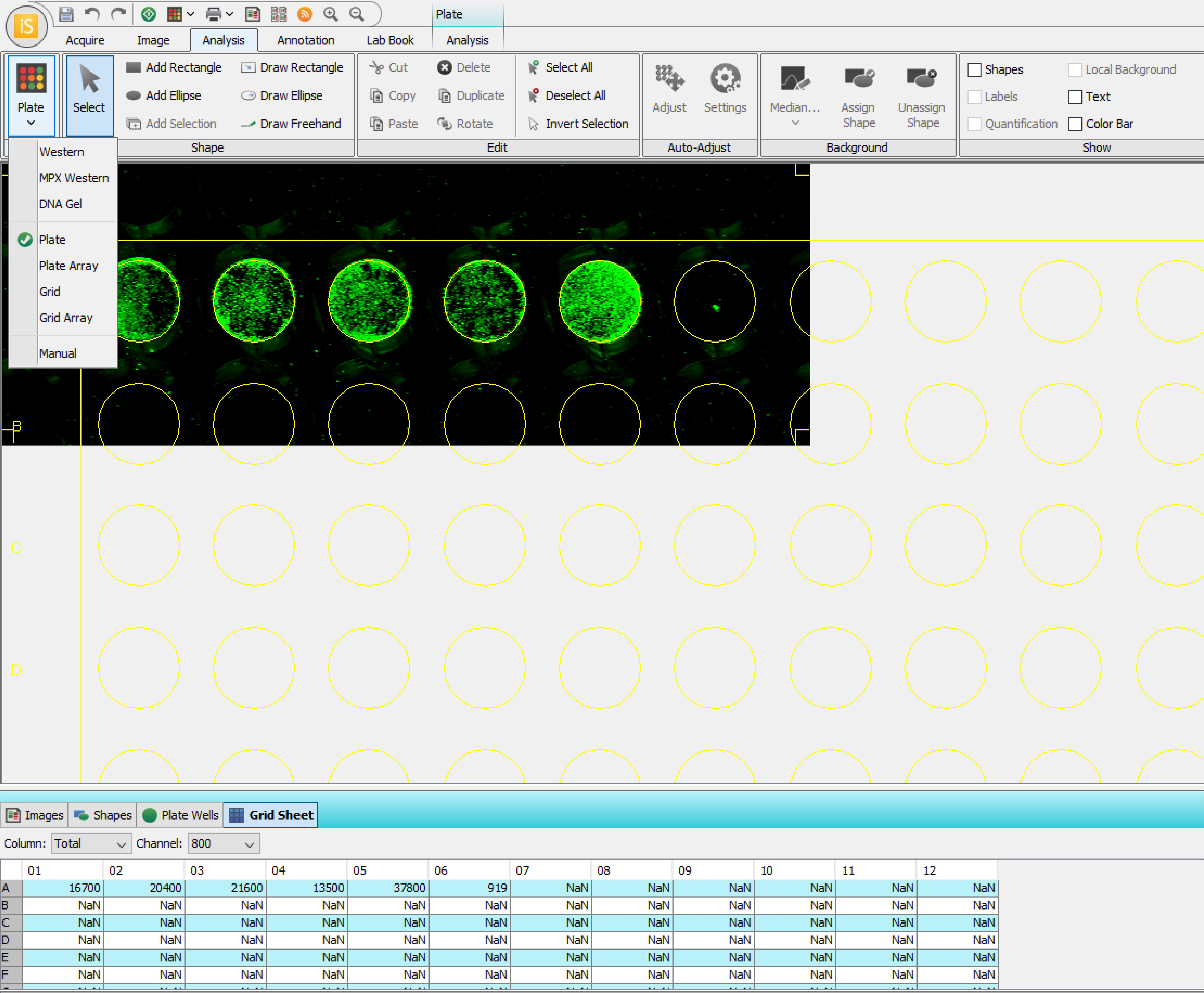Select Western from analysis menu
The image size is (1204, 993).
pos(62,152)
